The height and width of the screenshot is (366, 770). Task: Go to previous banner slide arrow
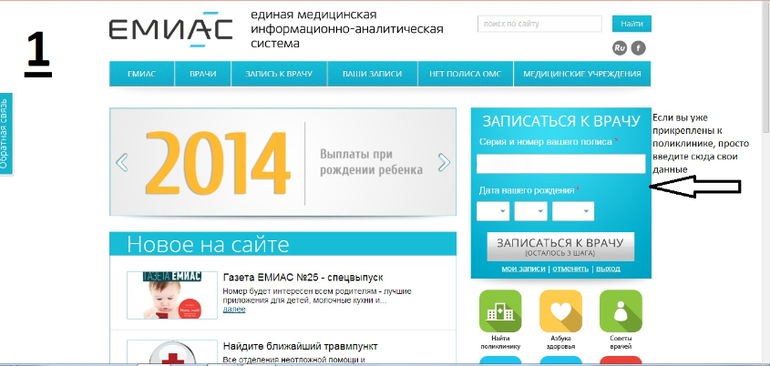coord(121,162)
